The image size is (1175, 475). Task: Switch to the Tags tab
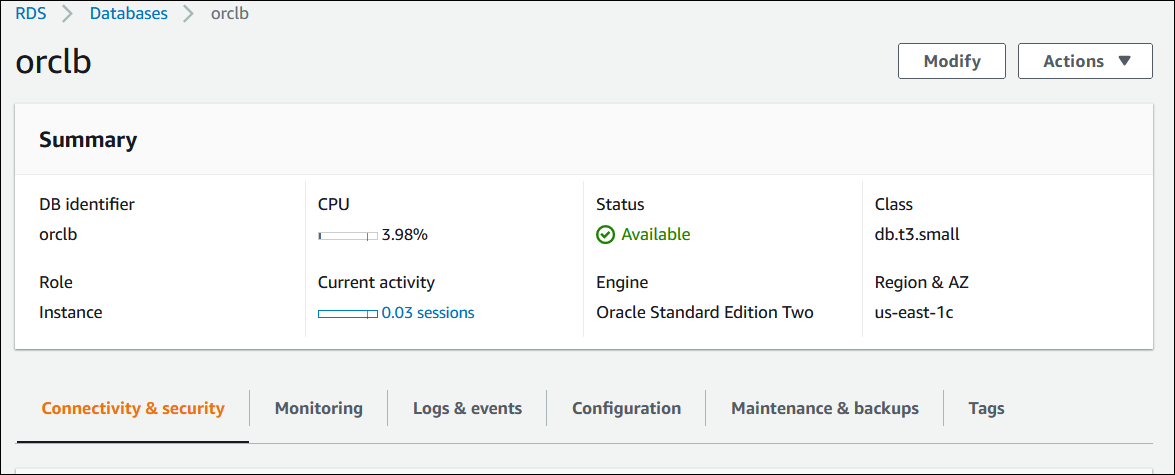click(x=986, y=408)
